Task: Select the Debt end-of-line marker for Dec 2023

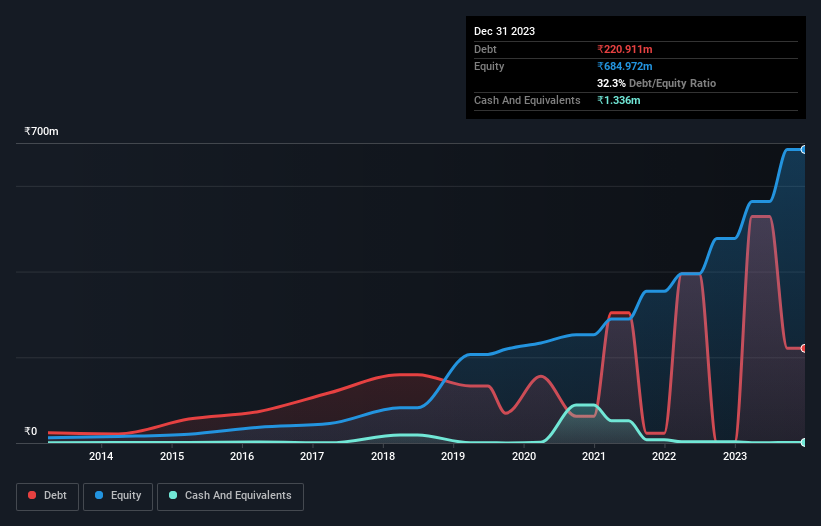Action: pyautogui.click(x=804, y=349)
